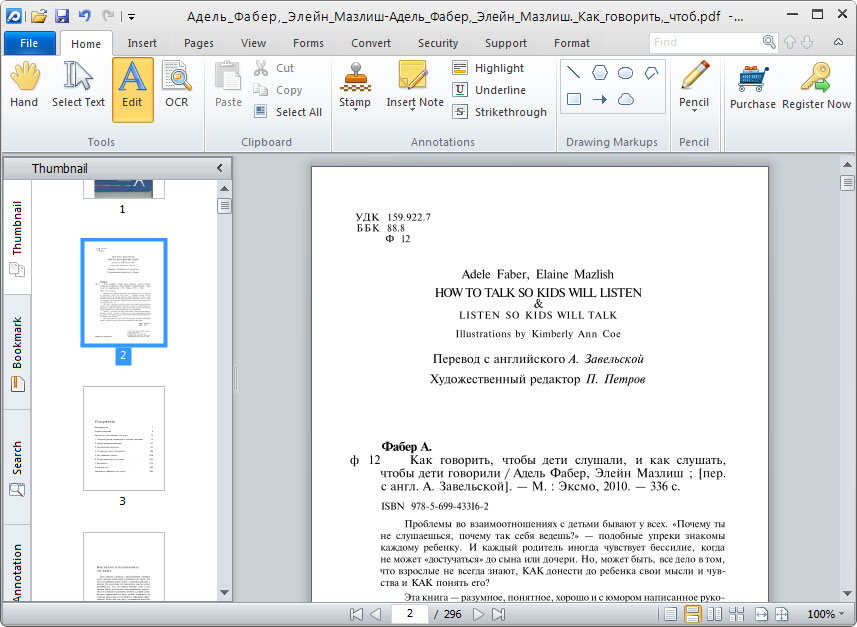Open the Format ribbon tab
Screen dimensions: 857x627
click(572, 43)
